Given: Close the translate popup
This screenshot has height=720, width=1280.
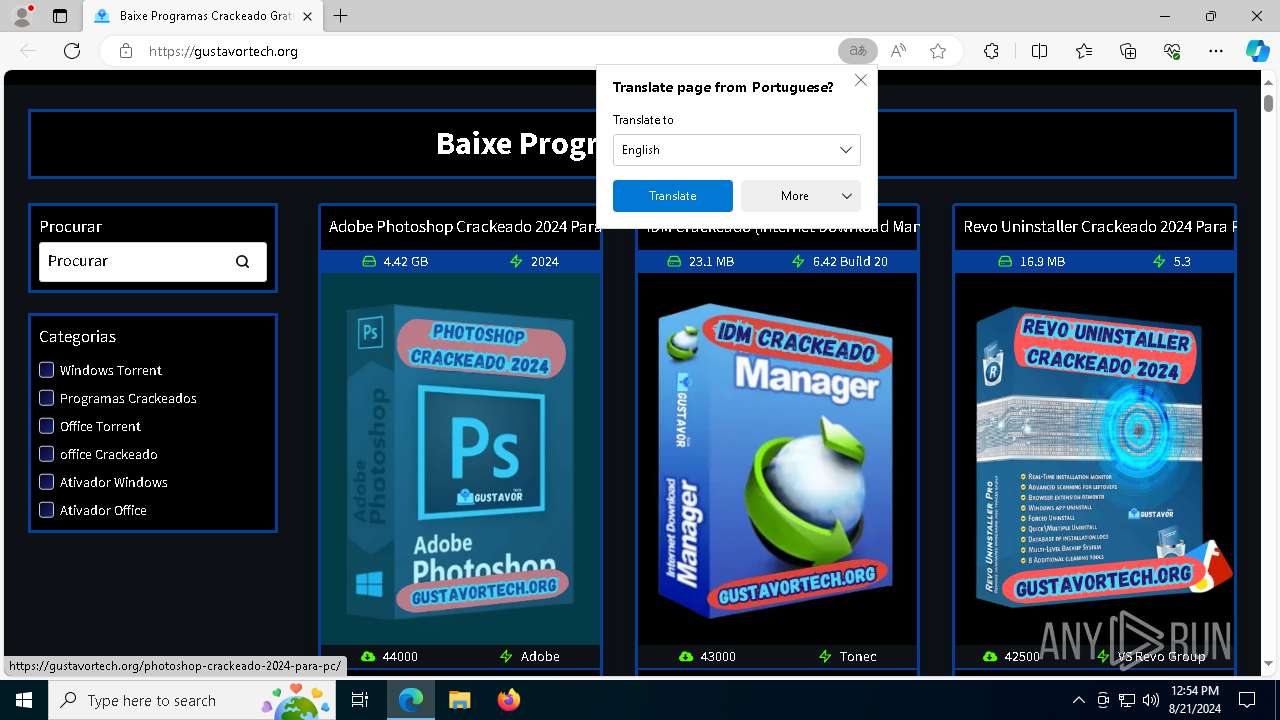Looking at the screenshot, I should (861, 80).
